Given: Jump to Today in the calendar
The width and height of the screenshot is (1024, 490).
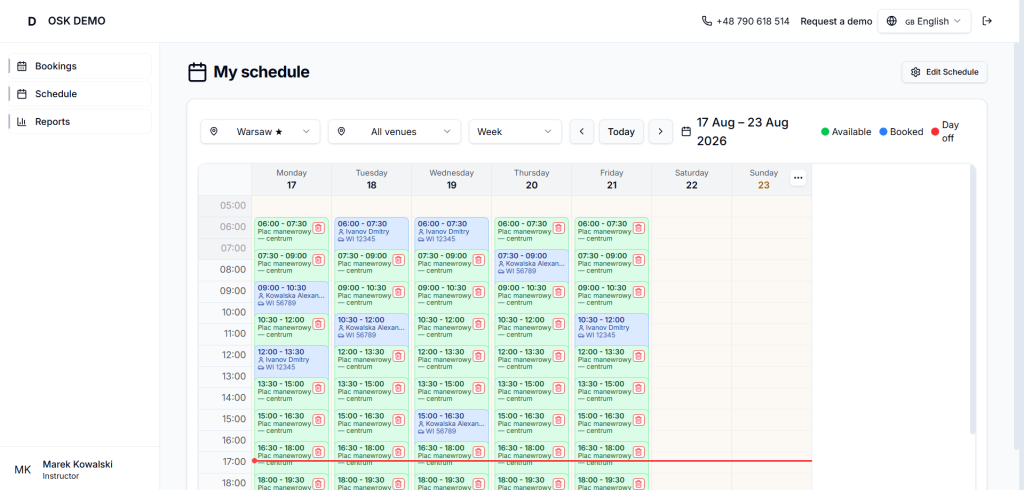Looking at the screenshot, I should [621, 131].
